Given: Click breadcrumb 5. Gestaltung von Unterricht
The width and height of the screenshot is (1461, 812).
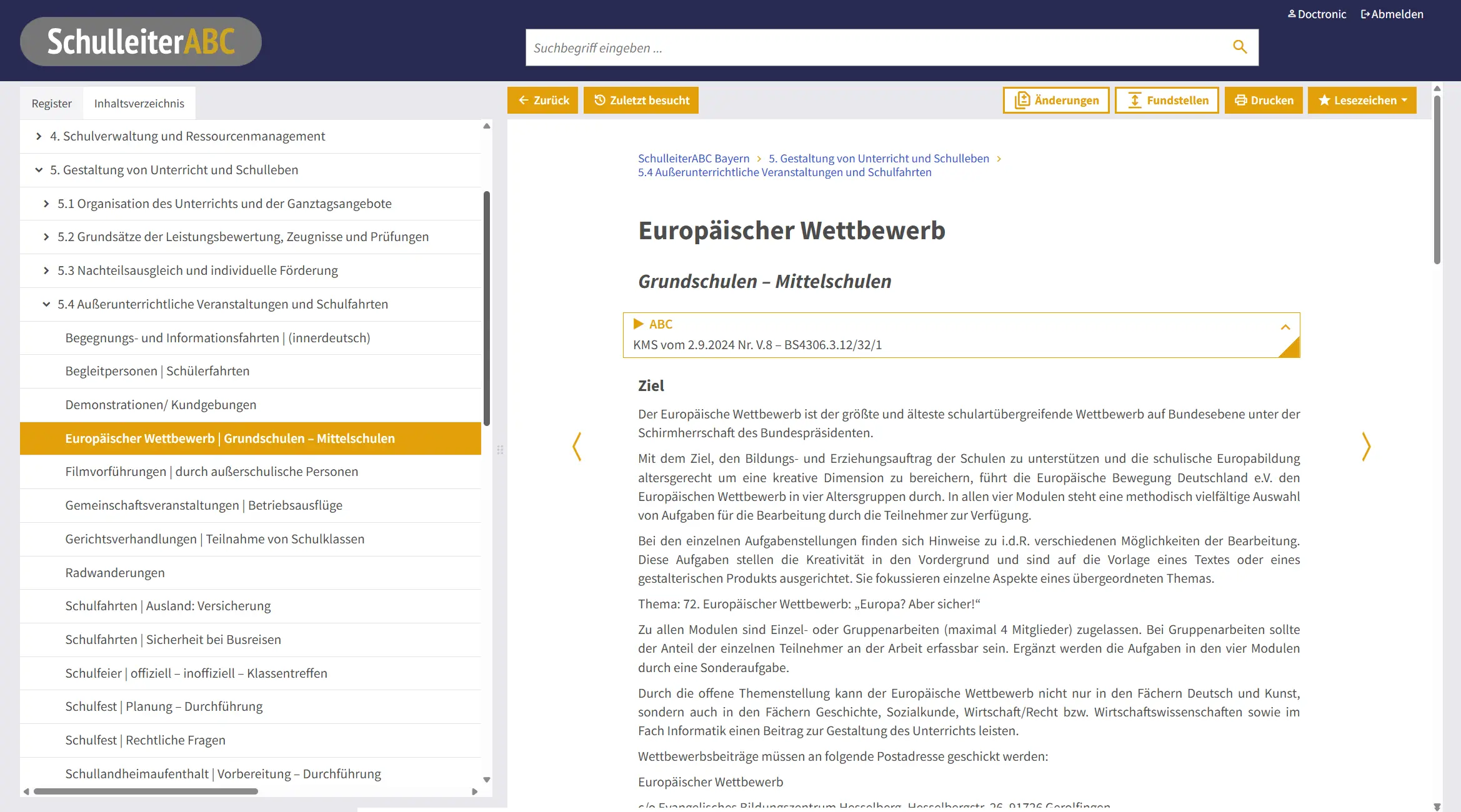Looking at the screenshot, I should [x=879, y=159].
